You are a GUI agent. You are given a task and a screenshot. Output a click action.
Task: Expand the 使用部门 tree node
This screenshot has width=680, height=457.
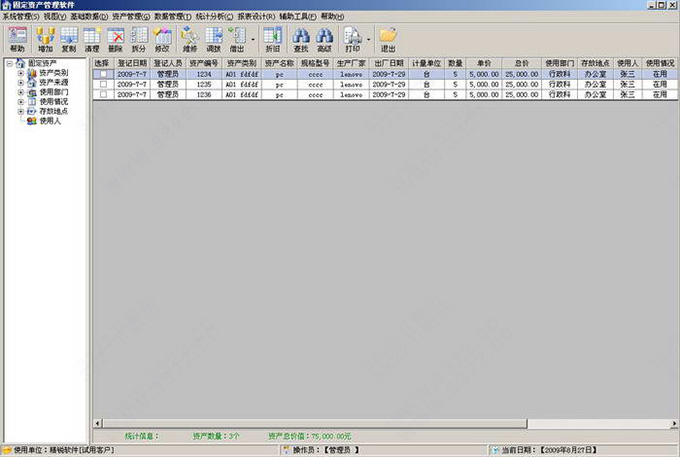tap(20, 92)
